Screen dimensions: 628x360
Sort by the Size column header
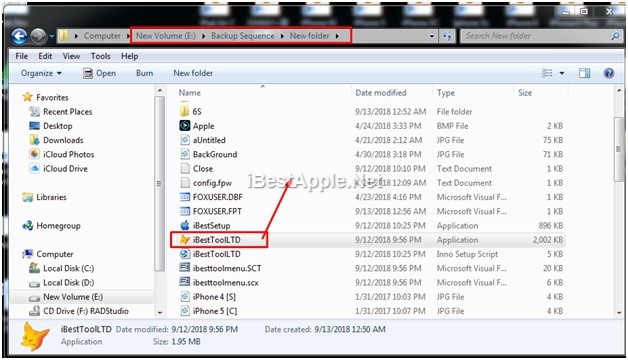pos(525,93)
